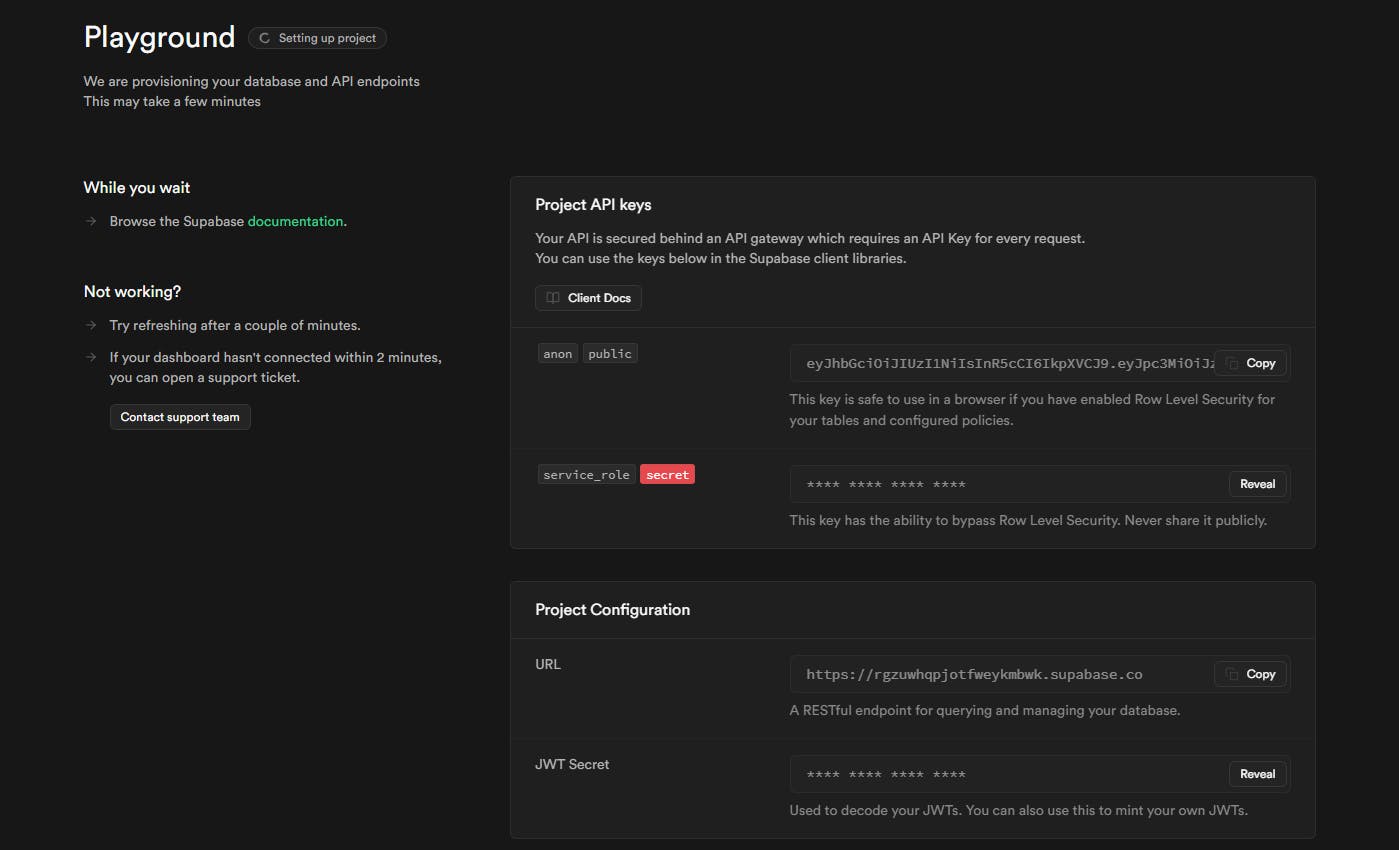Click the JWT Secret label
Viewport: 1399px width, 850px height.
coord(572,764)
